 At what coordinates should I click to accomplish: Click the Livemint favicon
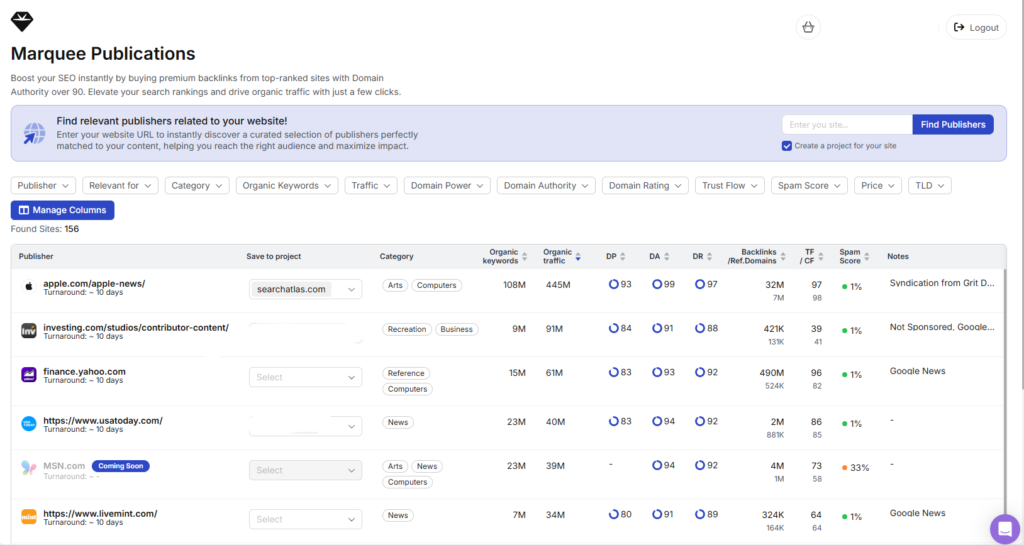29,517
